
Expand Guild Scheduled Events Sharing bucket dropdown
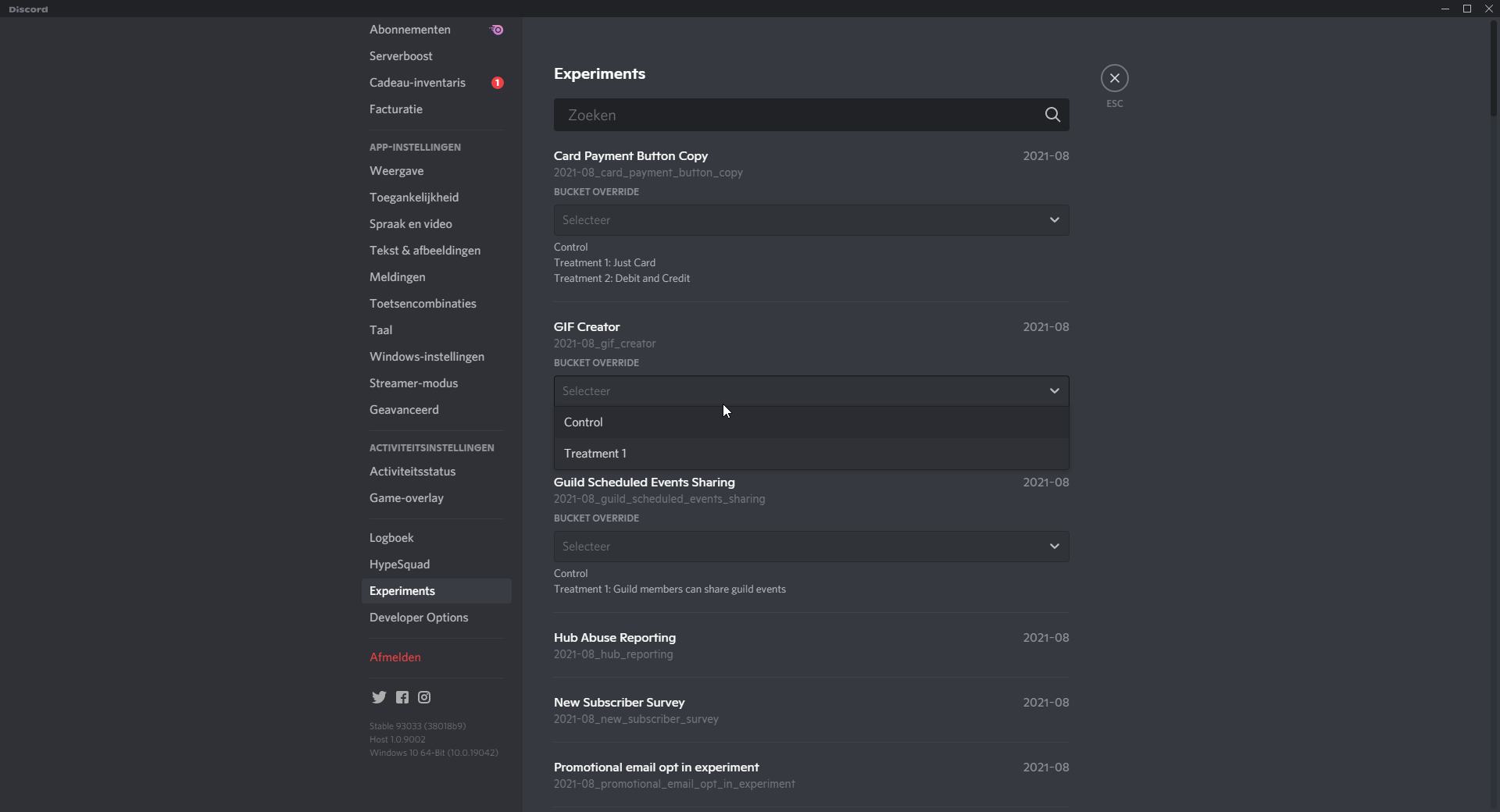point(811,547)
